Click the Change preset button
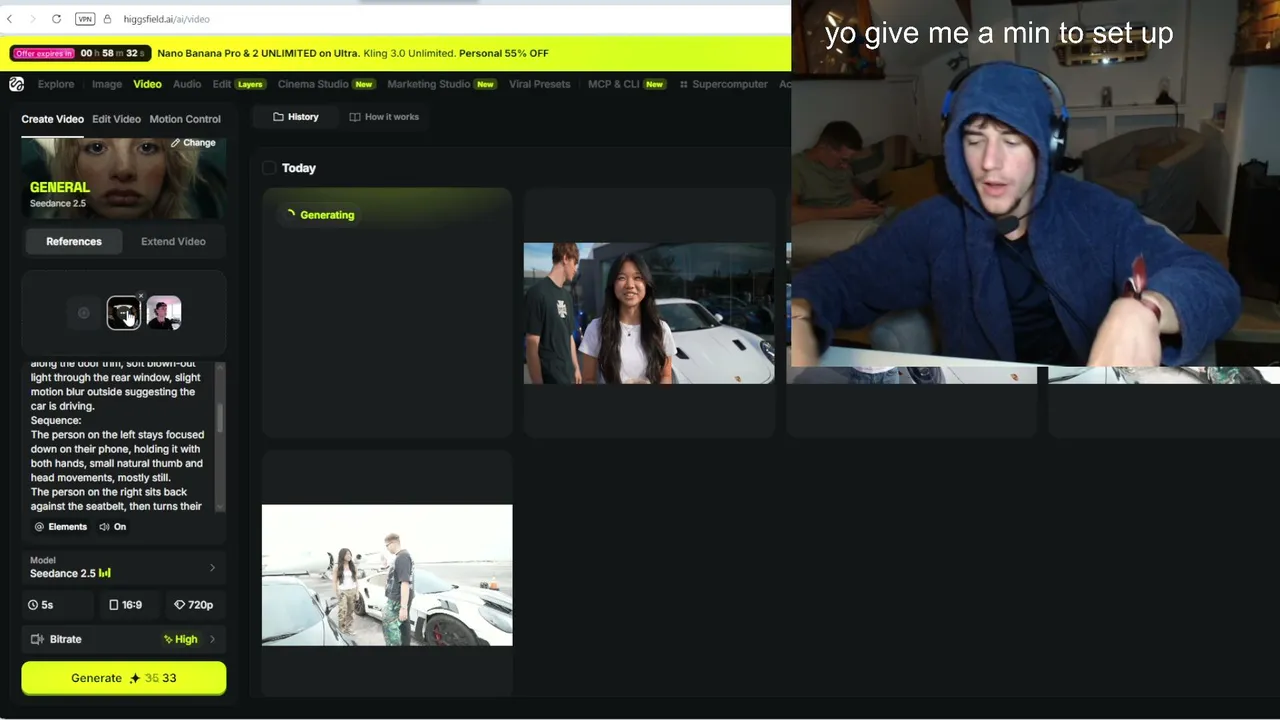1280x720 pixels. (193, 143)
